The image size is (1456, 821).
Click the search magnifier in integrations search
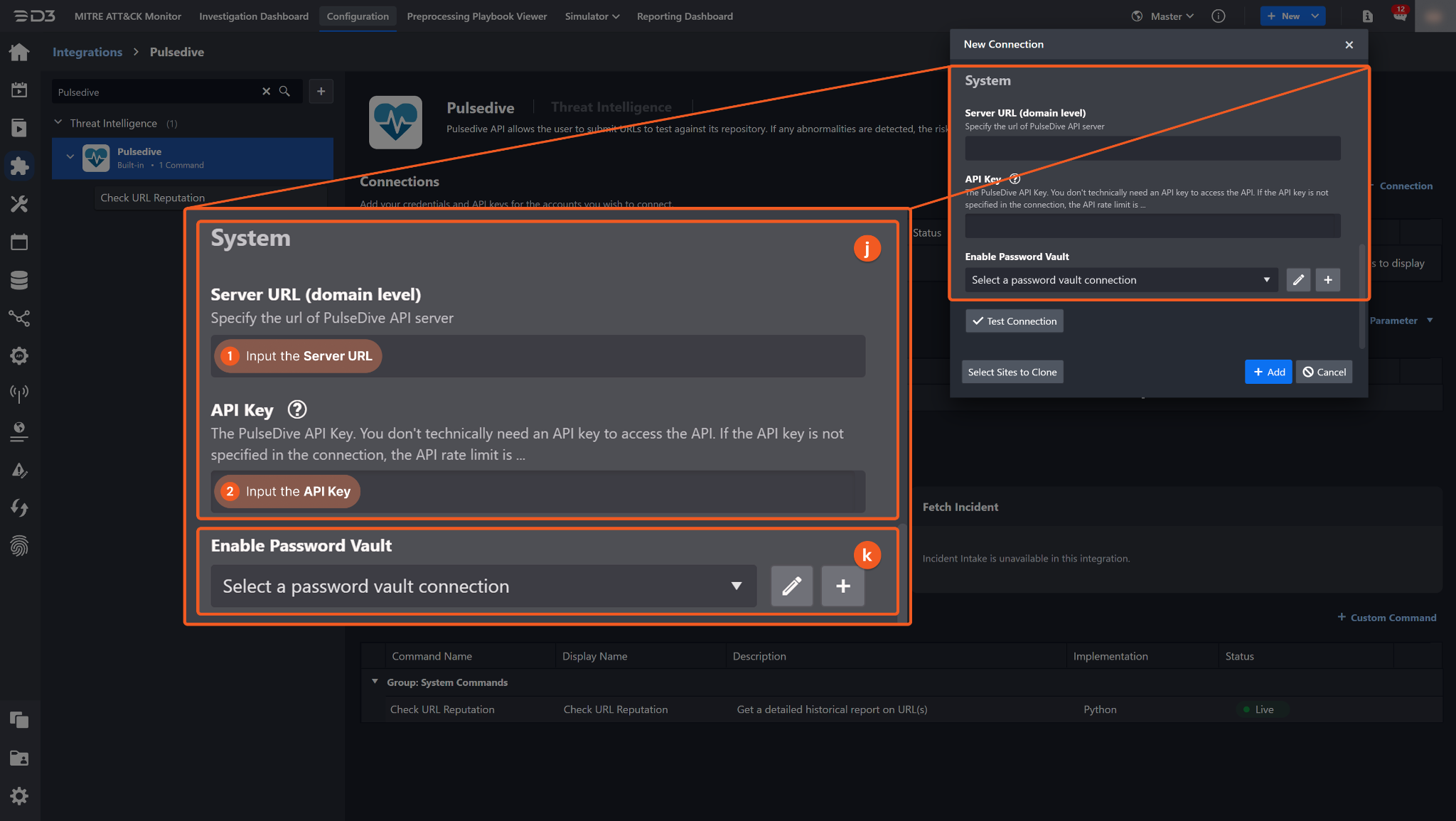coord(284,92)
